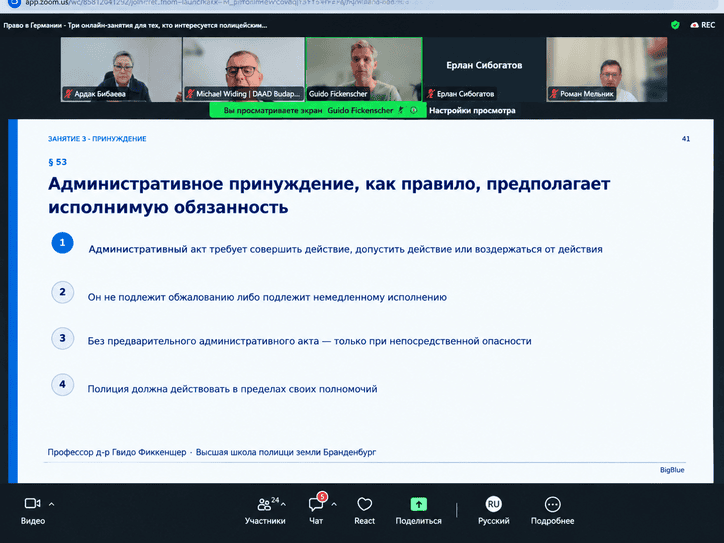The image size is (724, 543).
Task: Expand the participants options chevron
Action: pos(283,504)
